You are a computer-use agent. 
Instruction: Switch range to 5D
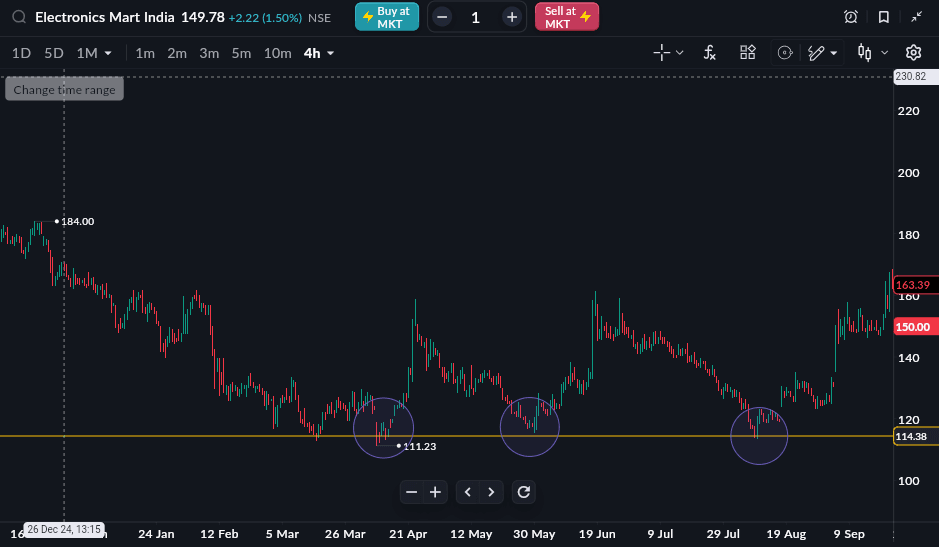[x=54, y=53]
